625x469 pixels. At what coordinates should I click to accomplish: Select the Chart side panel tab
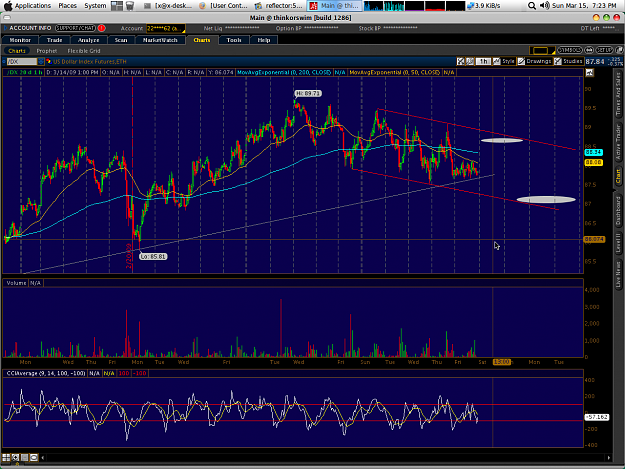[618, 176]
